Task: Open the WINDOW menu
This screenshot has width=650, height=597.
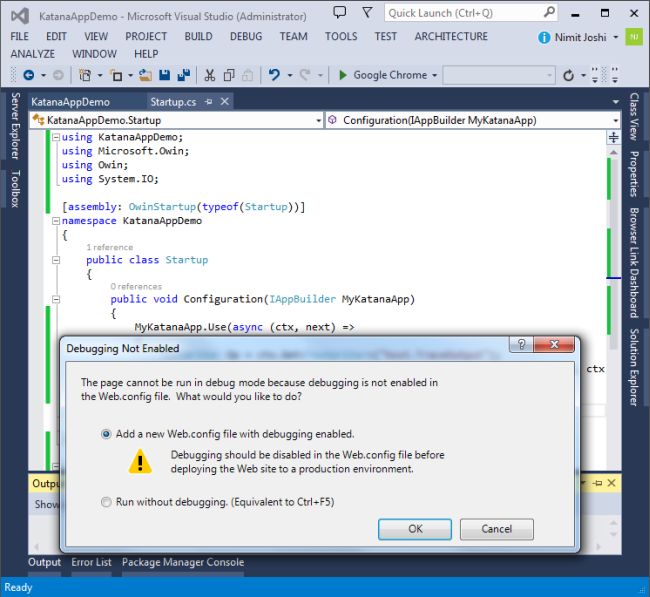Action: click(94, 54)
